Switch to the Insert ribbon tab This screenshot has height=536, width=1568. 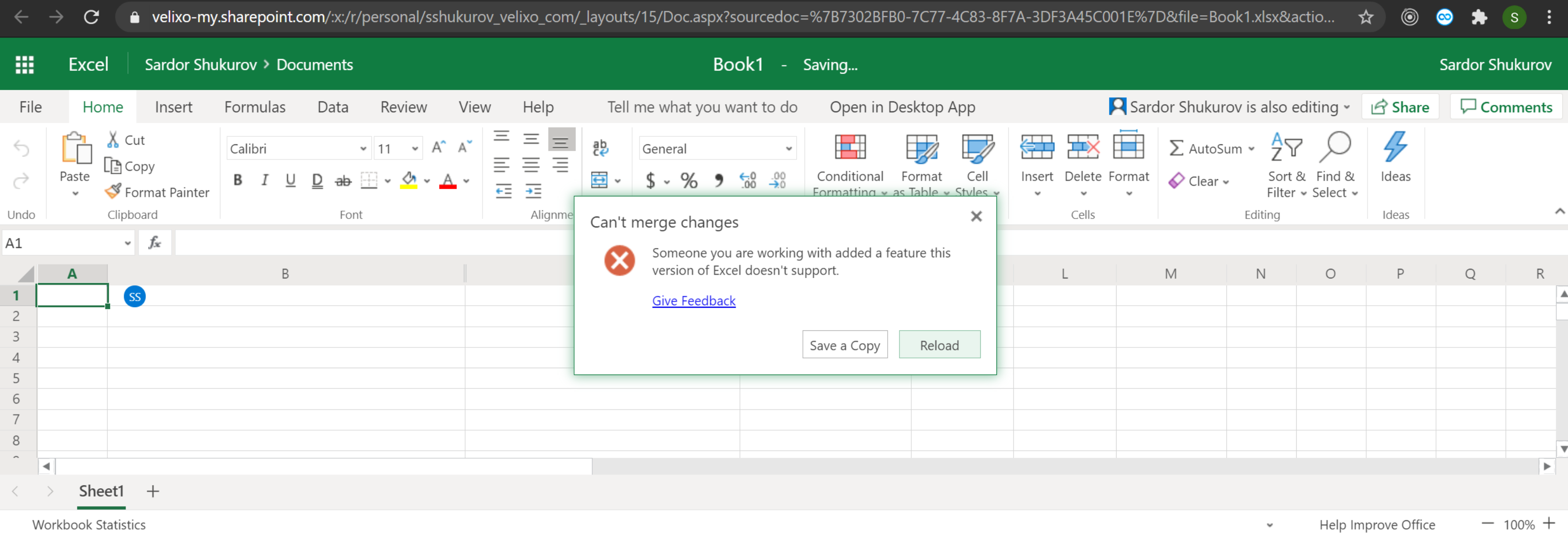pos(173,107)
